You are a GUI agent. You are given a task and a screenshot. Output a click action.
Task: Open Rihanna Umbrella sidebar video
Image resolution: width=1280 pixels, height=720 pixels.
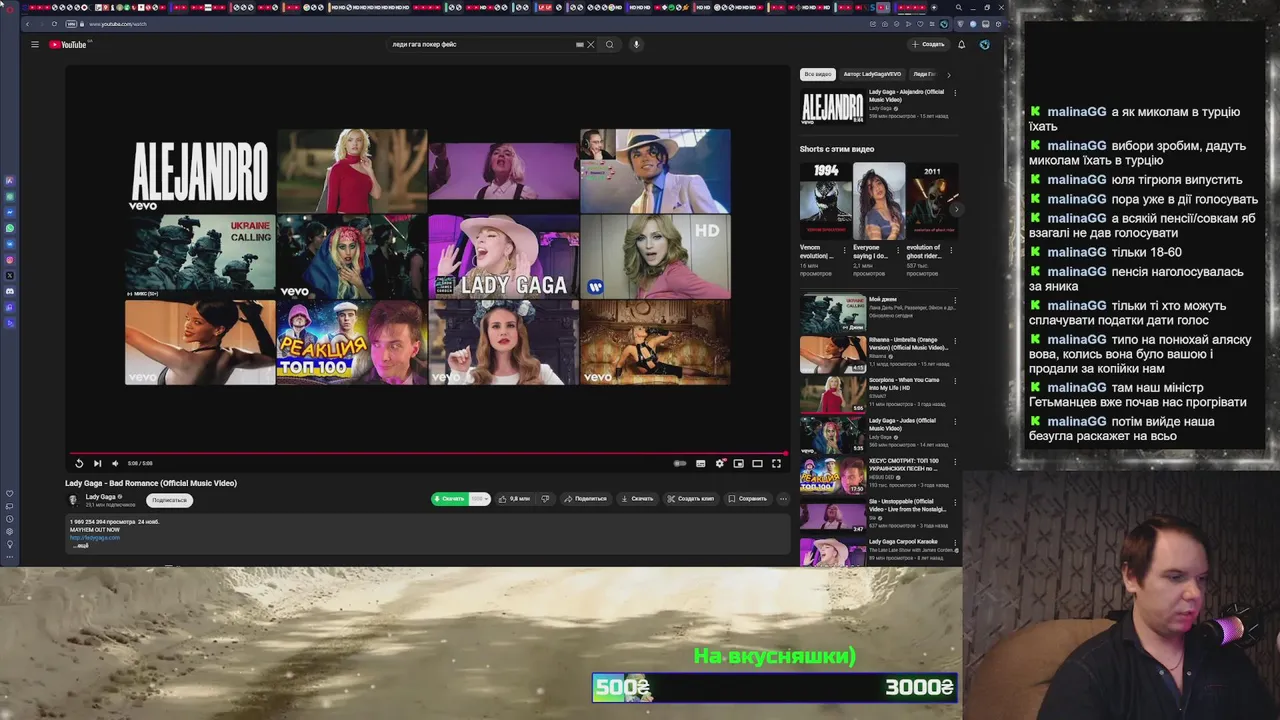coord(832,354)
